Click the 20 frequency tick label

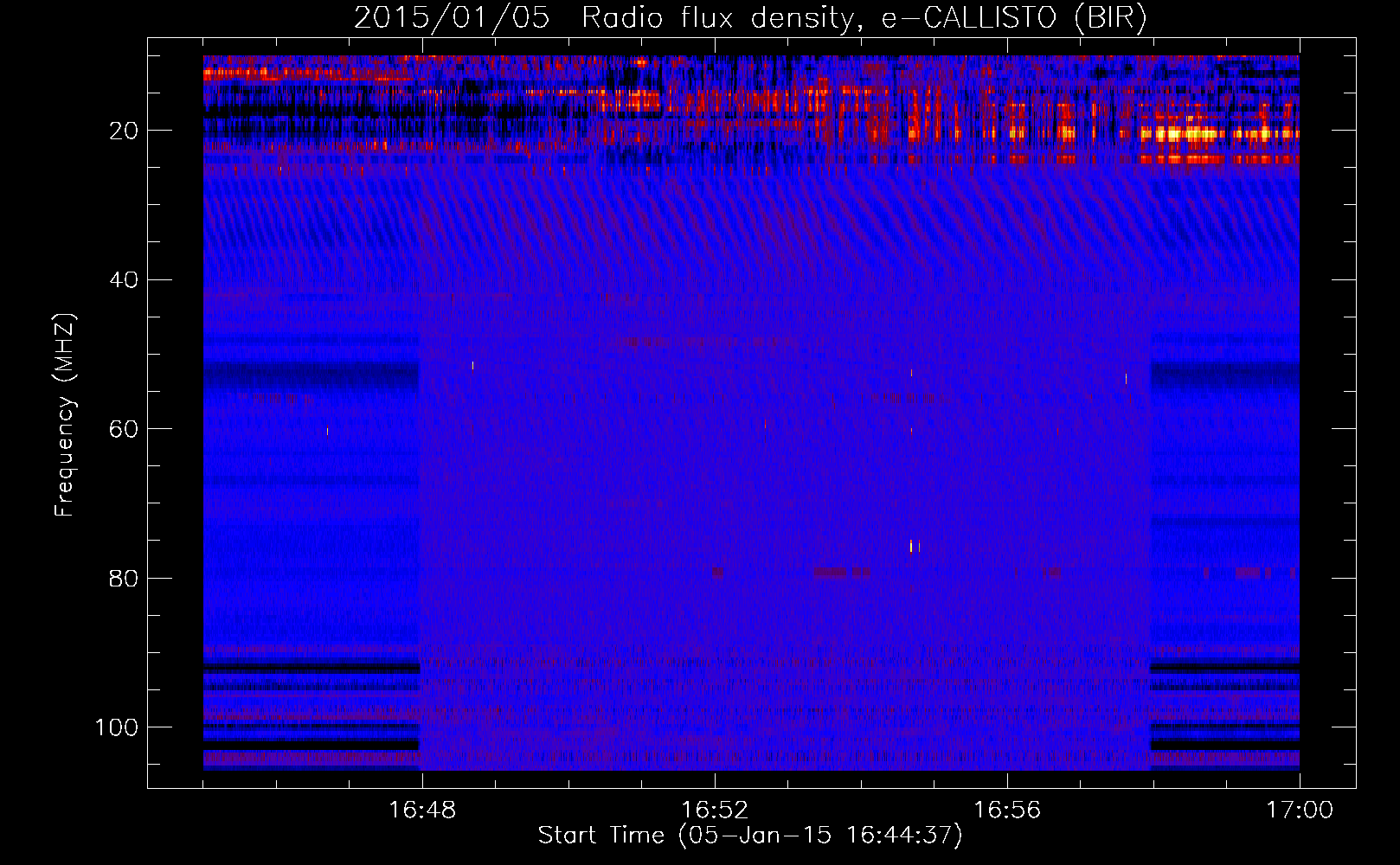(x=124, y=131)
